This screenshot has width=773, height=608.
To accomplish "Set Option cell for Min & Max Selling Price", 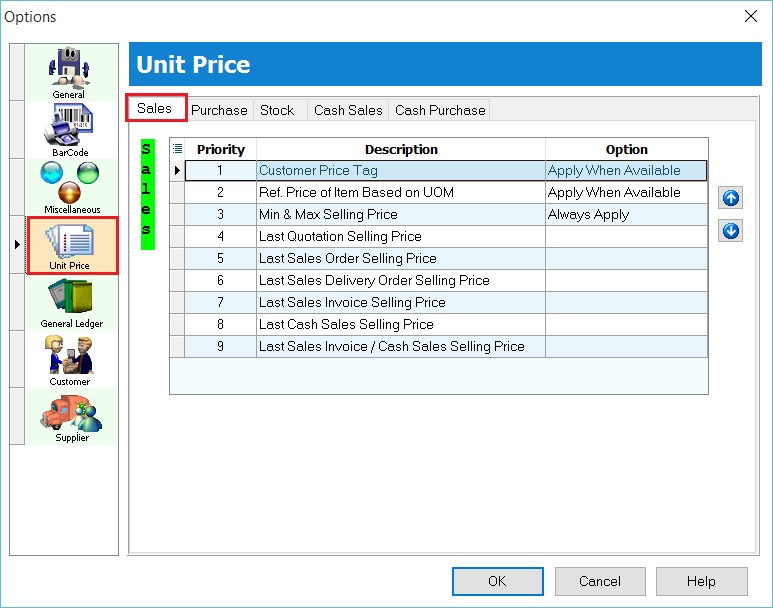I will click(x=626, y=215).
